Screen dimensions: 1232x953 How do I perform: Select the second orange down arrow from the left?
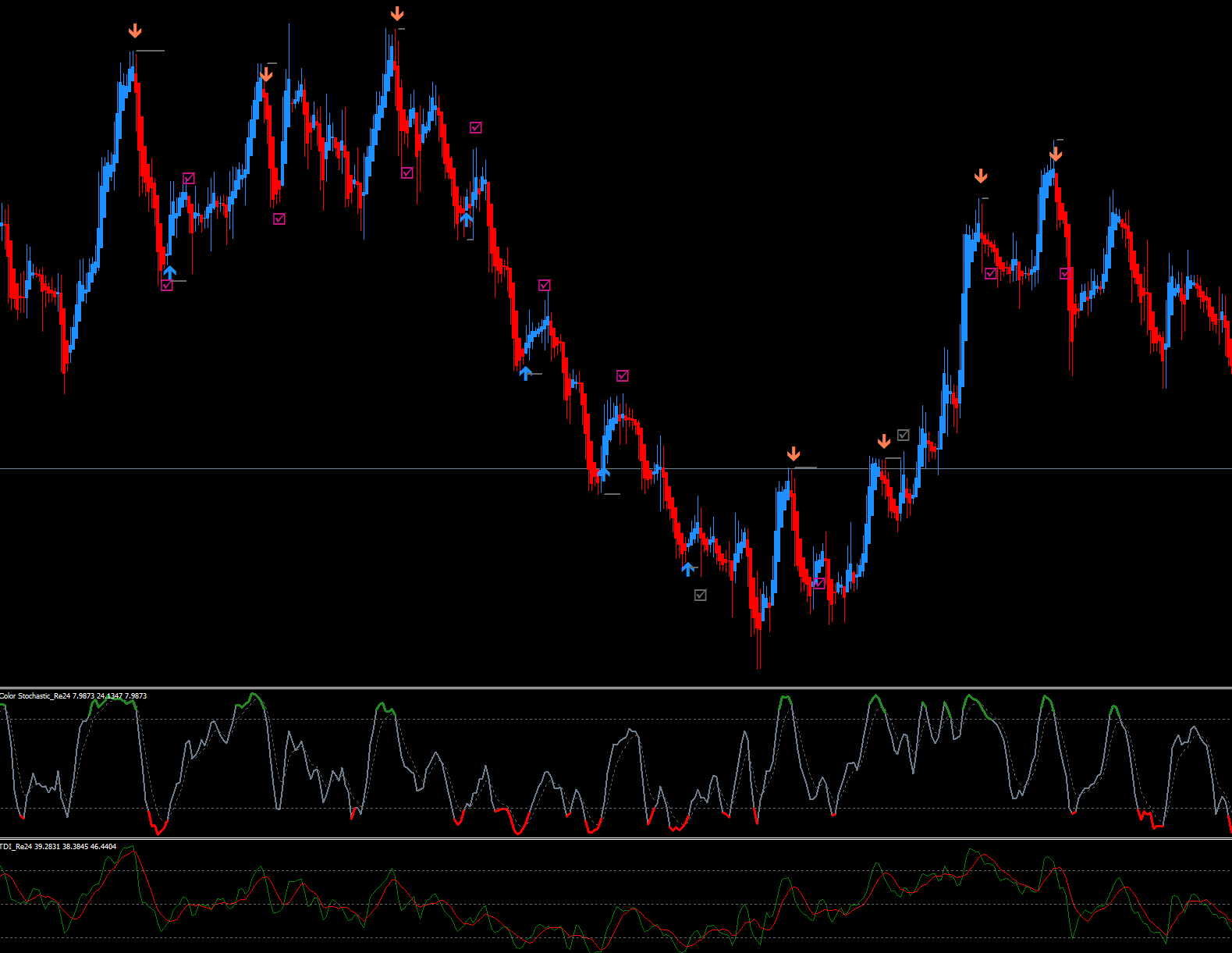(266, 75)
